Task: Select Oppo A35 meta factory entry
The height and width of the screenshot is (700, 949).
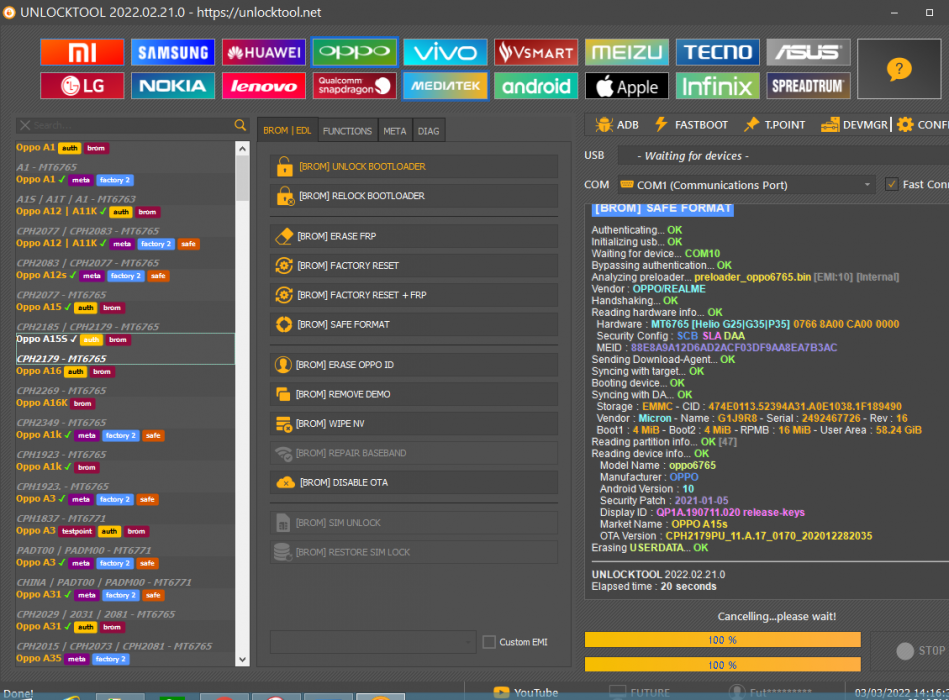Action: pos(125,659)
